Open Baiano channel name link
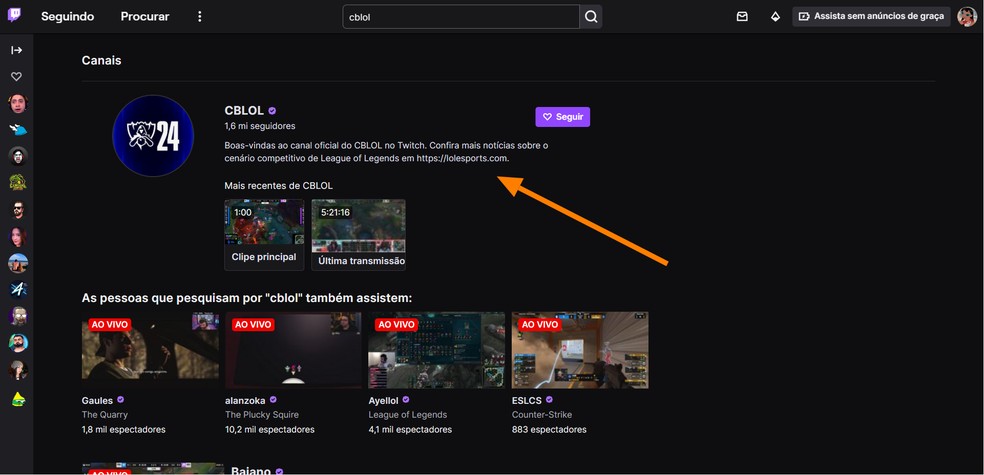Viewport: 984px width, 475px height. (x=251, y=471)
